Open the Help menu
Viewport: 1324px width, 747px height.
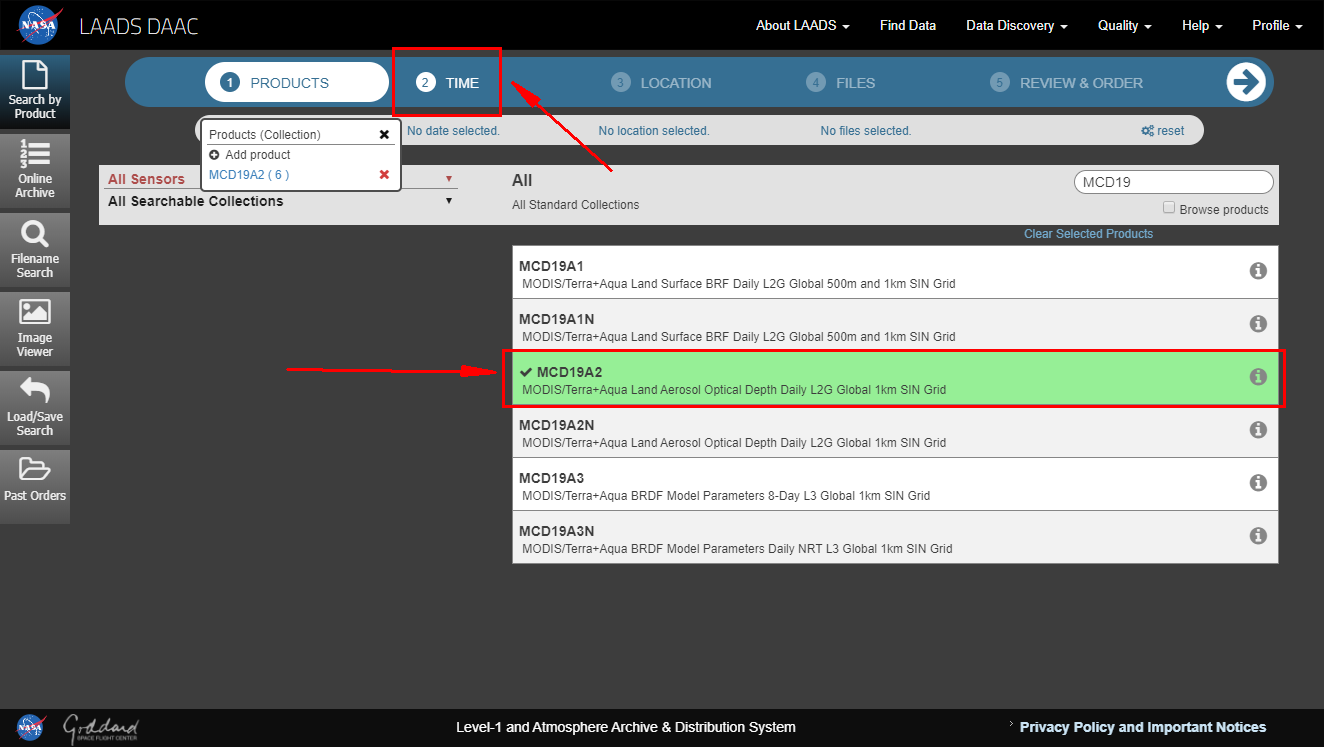click(1203, 25)
